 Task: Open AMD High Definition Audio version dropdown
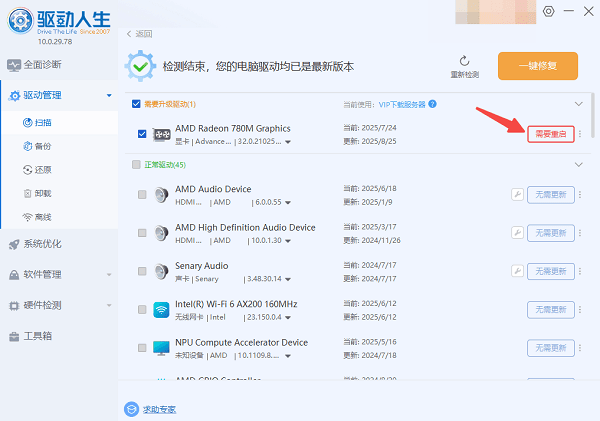coord(288,241)
